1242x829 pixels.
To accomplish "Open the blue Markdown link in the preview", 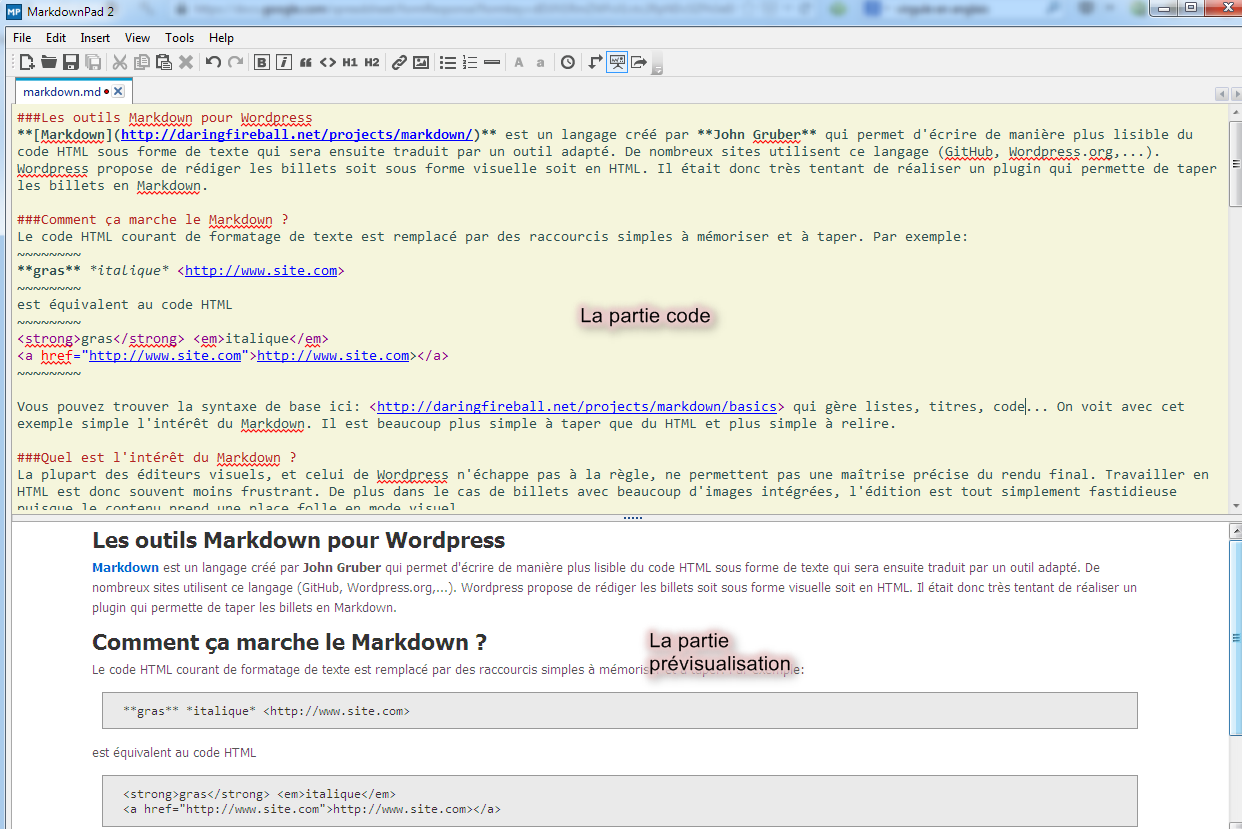I will [125, 568].
